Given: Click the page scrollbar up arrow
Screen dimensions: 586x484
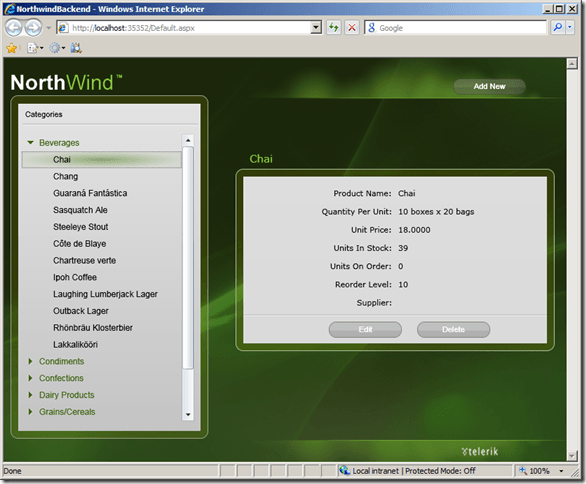Looking at the screenshot, I should 572,64.
